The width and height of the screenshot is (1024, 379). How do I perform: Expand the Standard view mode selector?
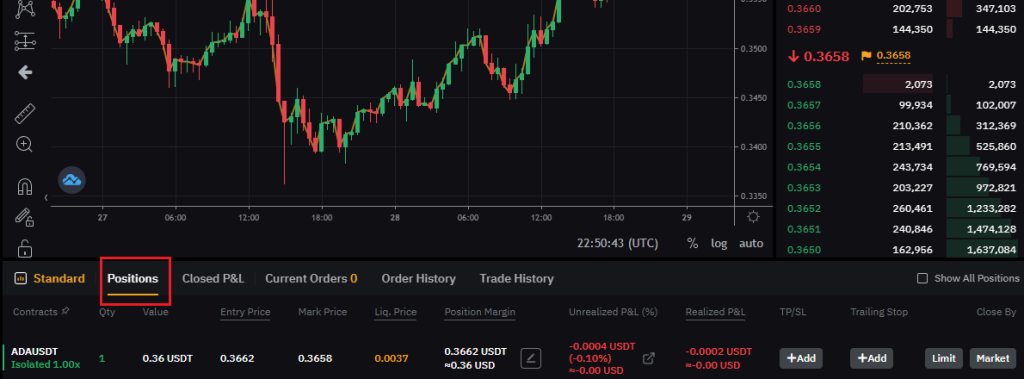tap(50, 278)
